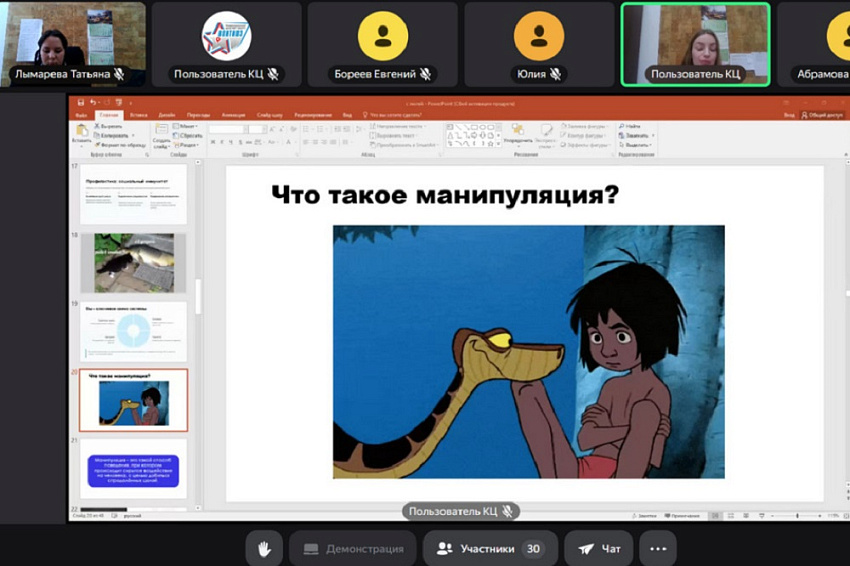Click the Демонстрация screen share button

tap(353, 548)
